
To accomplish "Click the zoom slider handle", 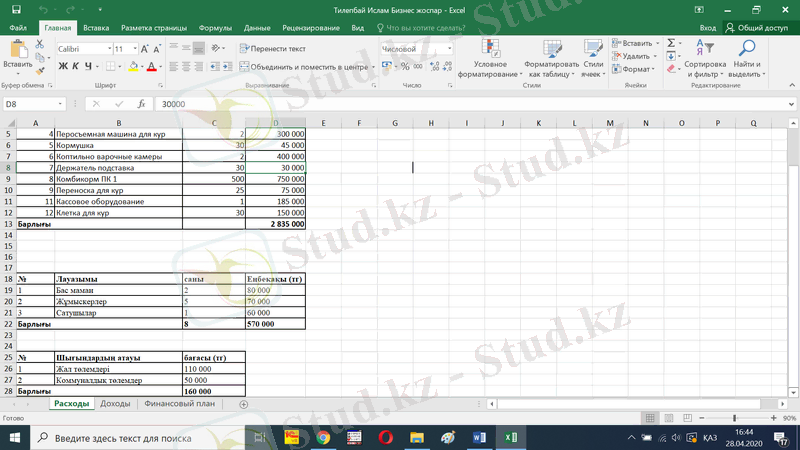I will coord(735,418).
